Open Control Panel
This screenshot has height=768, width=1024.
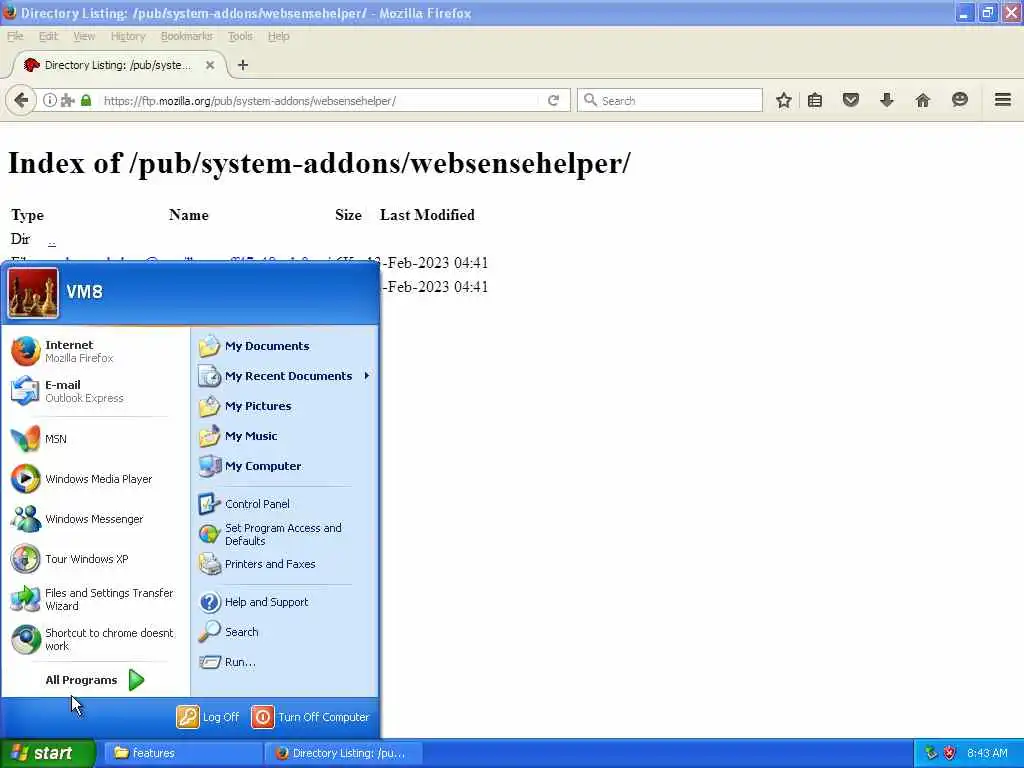pos(285,504)
